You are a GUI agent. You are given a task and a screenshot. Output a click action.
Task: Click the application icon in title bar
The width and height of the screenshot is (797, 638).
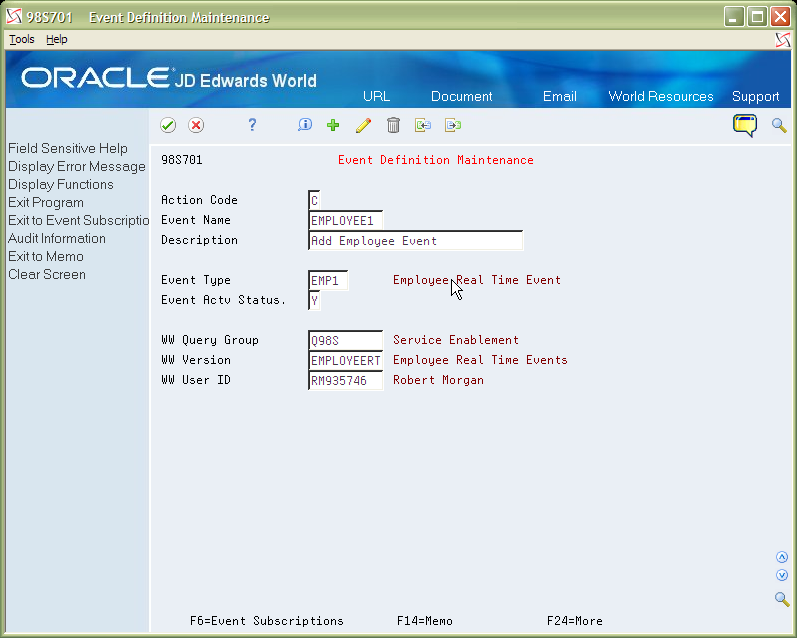click(14, 17)
